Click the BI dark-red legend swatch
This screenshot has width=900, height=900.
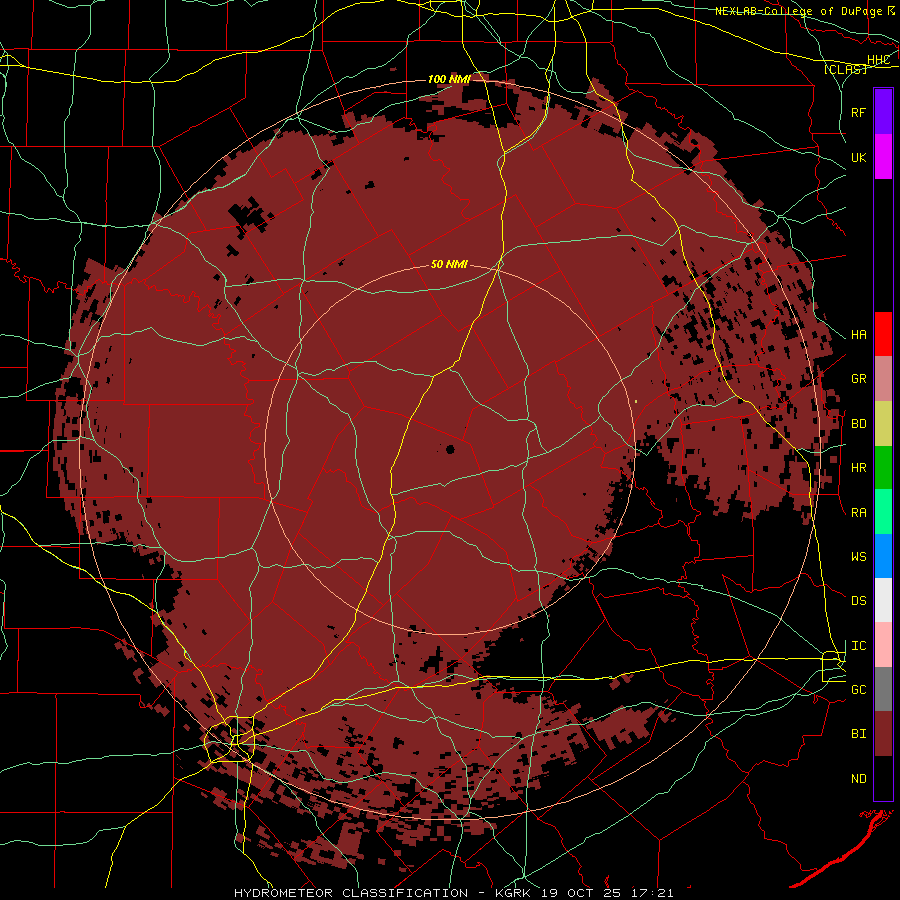pos(883,734)
